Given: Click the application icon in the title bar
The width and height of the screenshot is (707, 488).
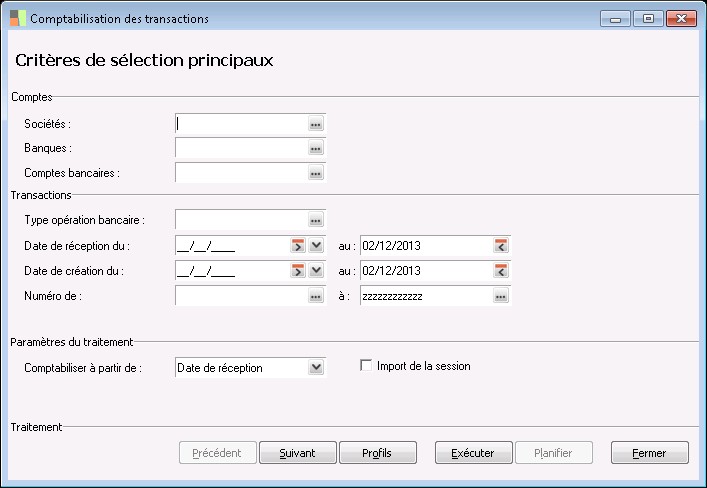Looking at the screenshot, I should coord(18,18).
